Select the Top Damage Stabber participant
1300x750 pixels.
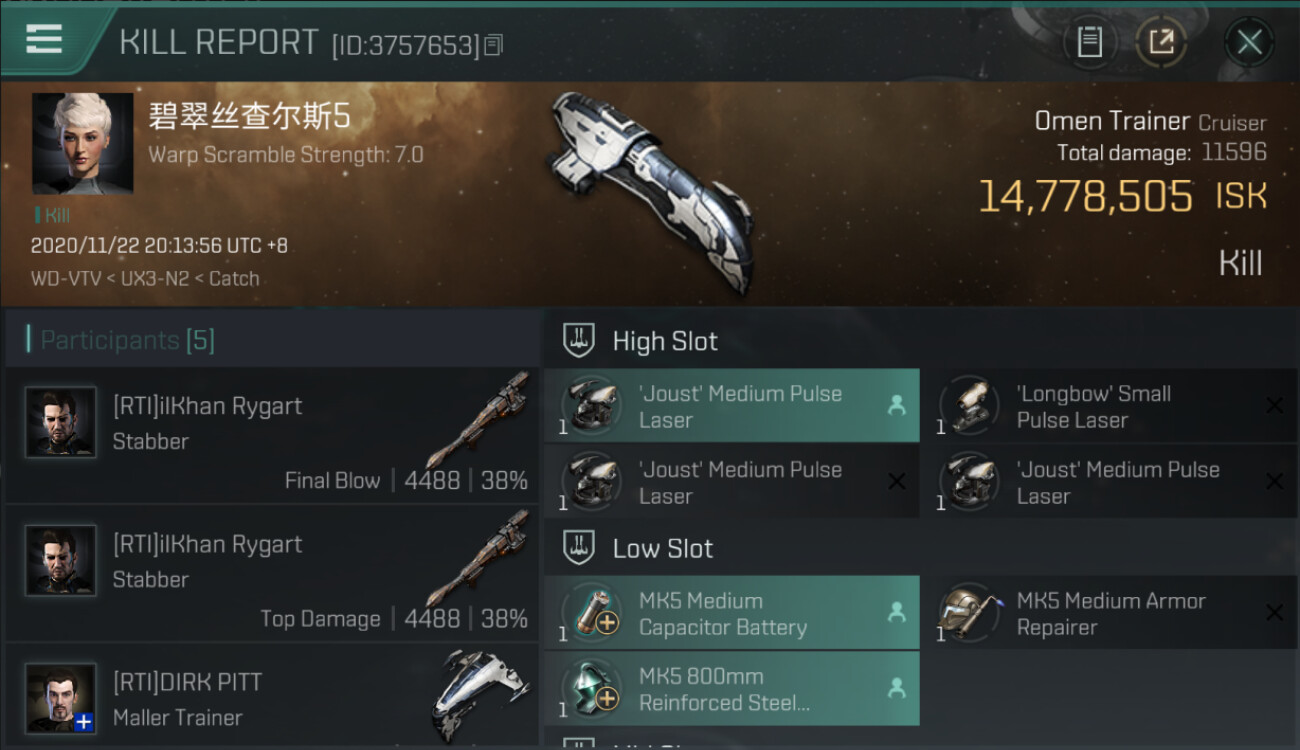[x=272, y=573]
